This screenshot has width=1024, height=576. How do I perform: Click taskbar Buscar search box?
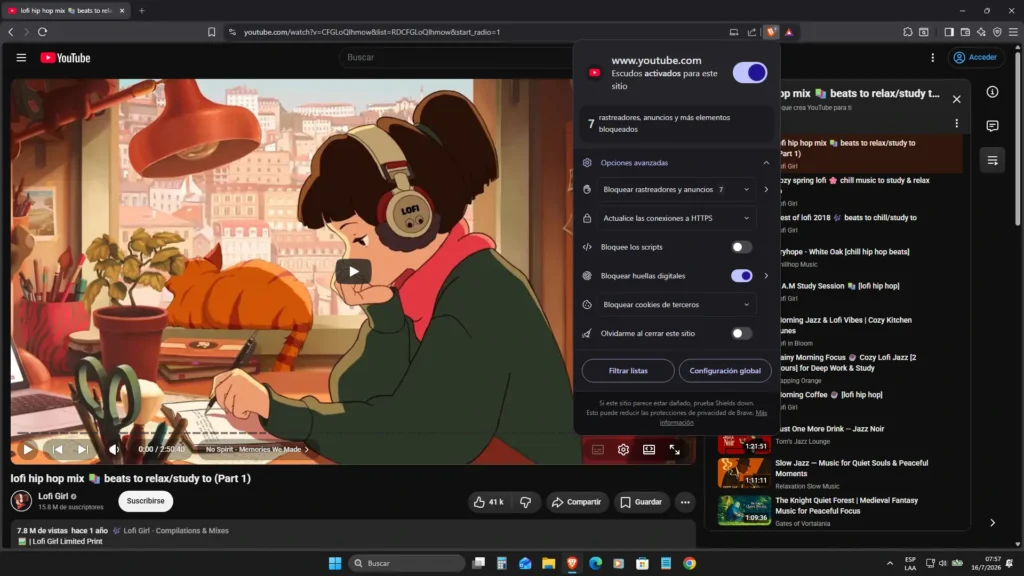point(406,563)
